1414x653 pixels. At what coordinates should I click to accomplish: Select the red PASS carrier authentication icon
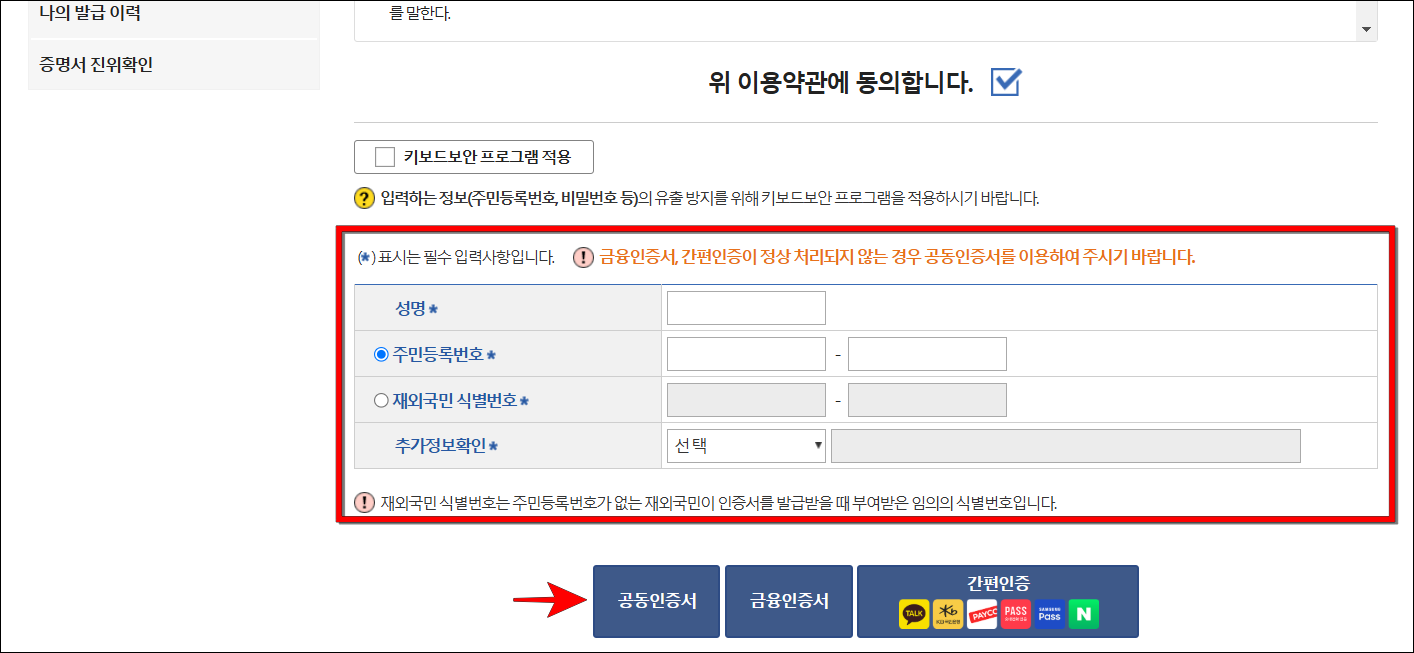1016,614
